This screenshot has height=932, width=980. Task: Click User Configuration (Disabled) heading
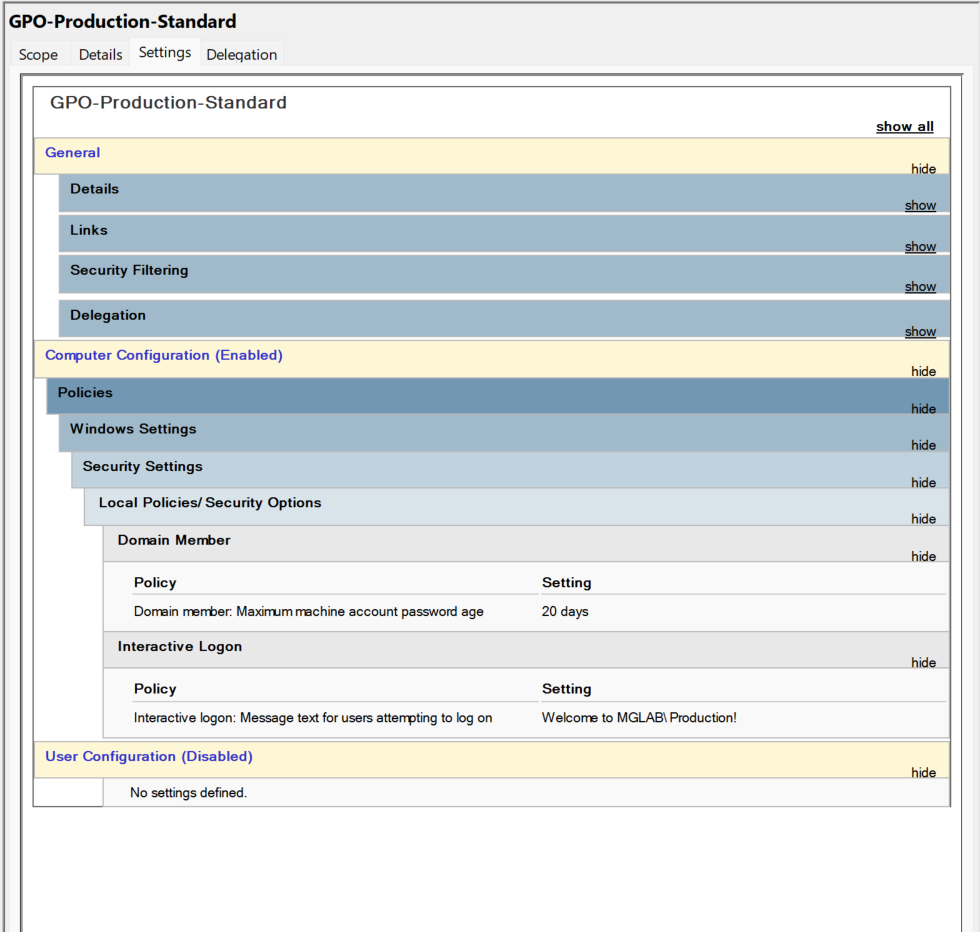coord(149,756)
